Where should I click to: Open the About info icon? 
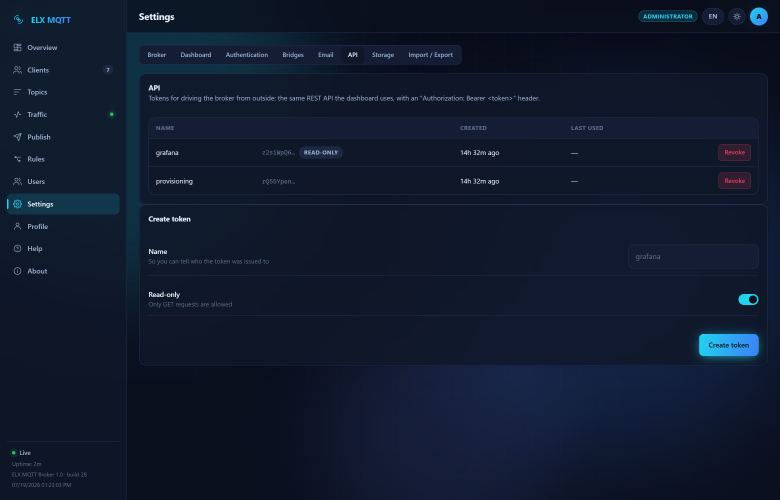pos(17,271)
